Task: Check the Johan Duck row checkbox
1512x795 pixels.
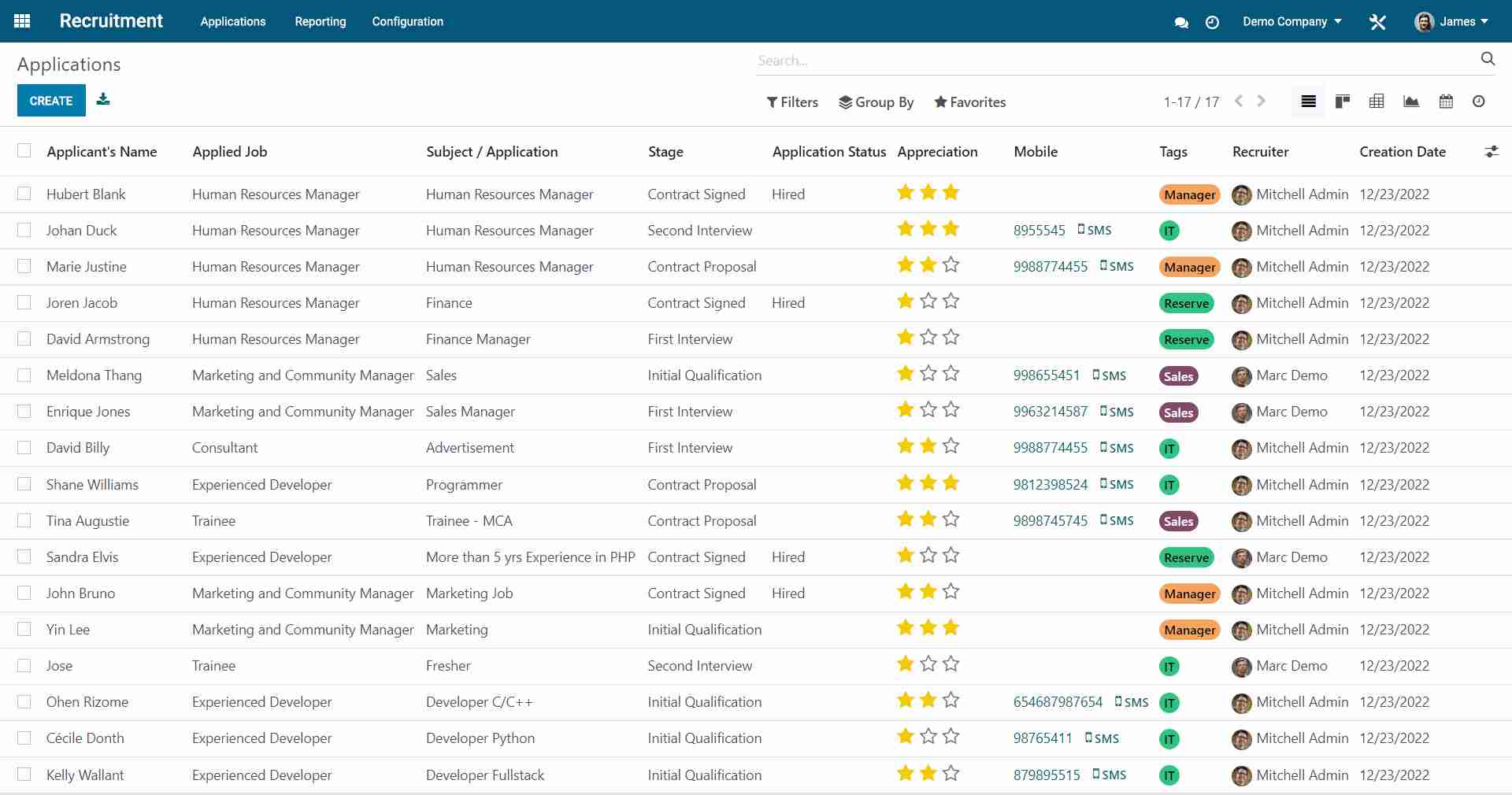Action: click(24, 229)
